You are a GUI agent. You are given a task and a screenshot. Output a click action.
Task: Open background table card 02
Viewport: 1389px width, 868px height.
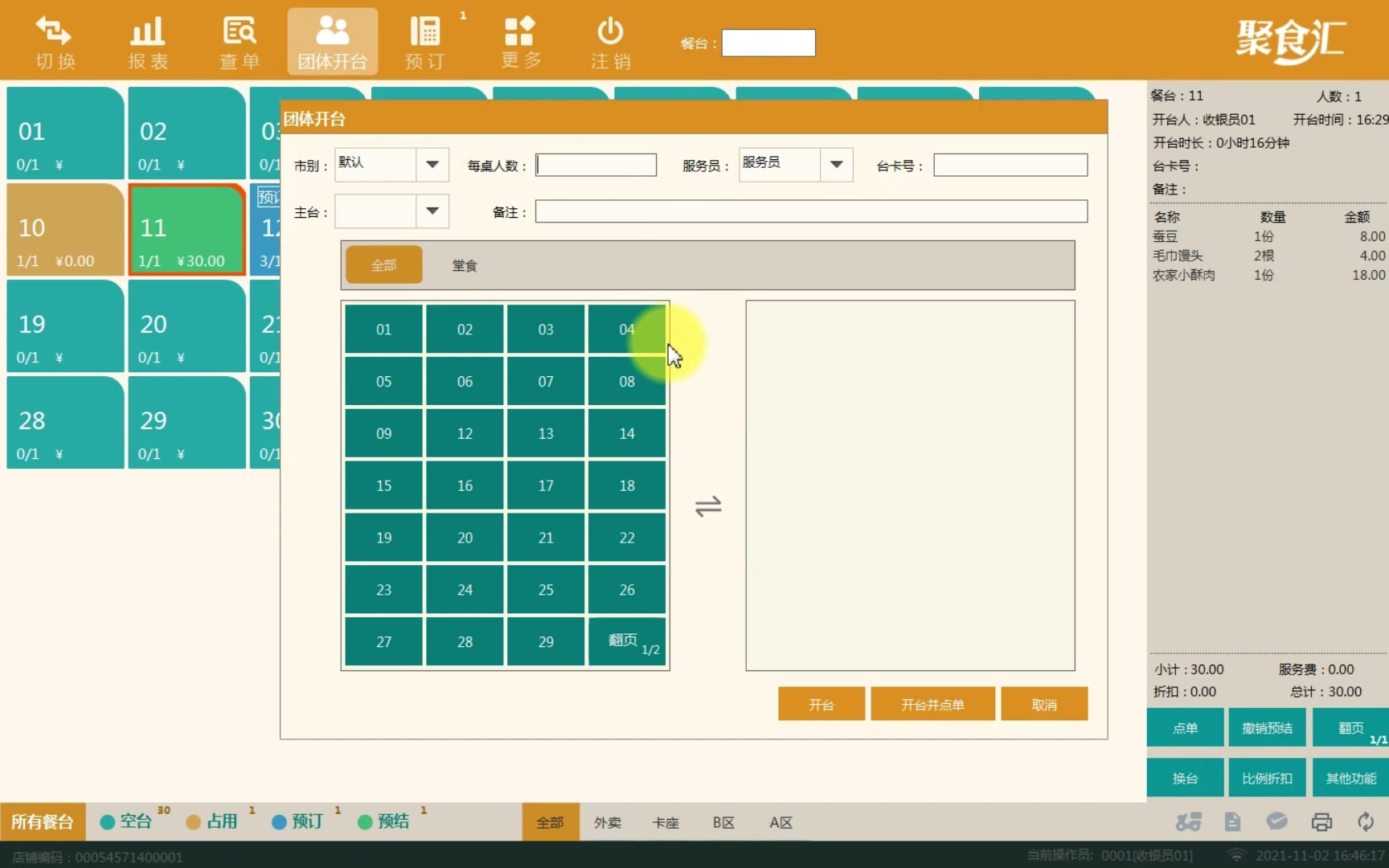point(186,133)
